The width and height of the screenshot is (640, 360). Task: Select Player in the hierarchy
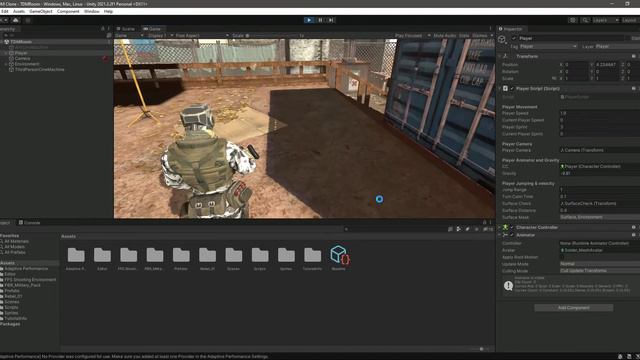[21, 53]
